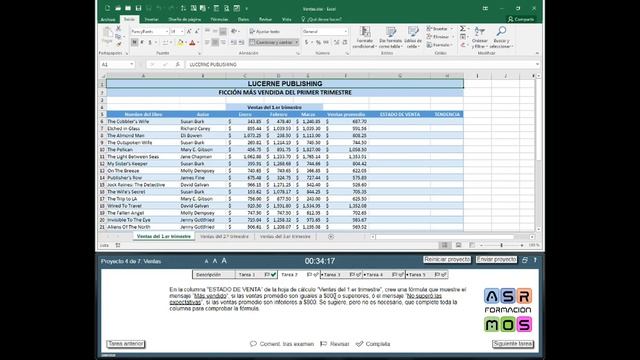Screen dimensions: 640x360
Task: Toggle middle vertical alignment
Action: coord(215,31)
